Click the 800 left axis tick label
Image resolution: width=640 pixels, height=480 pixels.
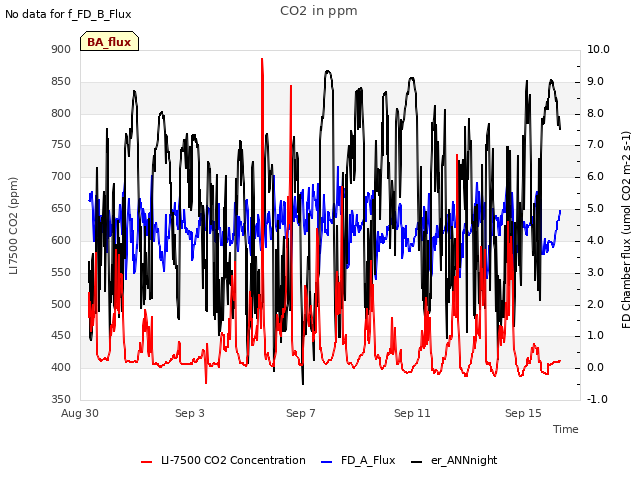click(x=61, y=113)
